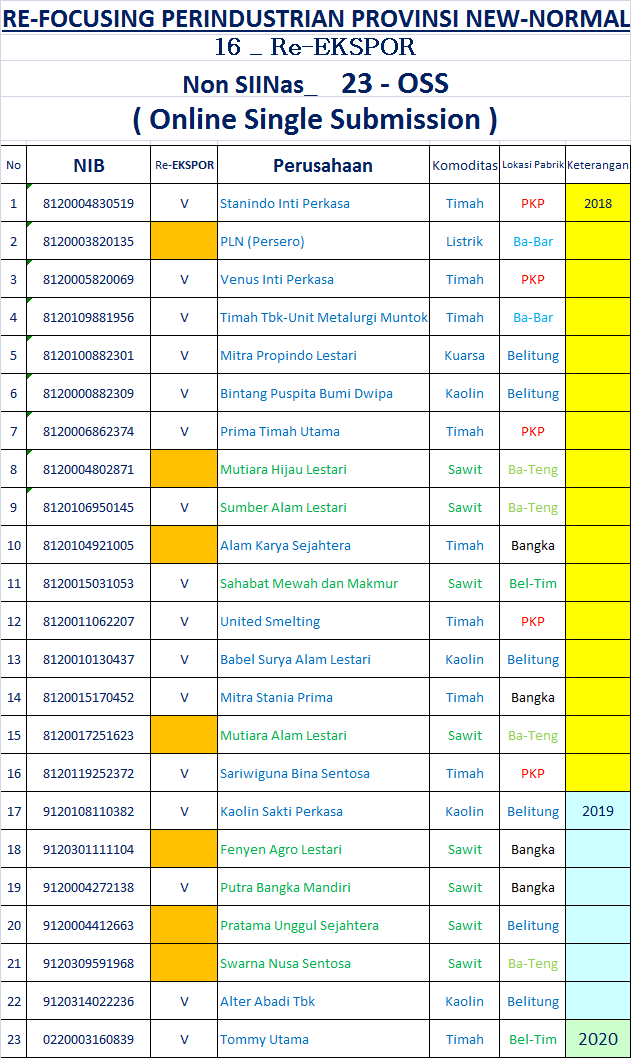Click company cell Bintang Puspita Bumi Dwipa
The image size is (631, 1058).
pos(323,393)
